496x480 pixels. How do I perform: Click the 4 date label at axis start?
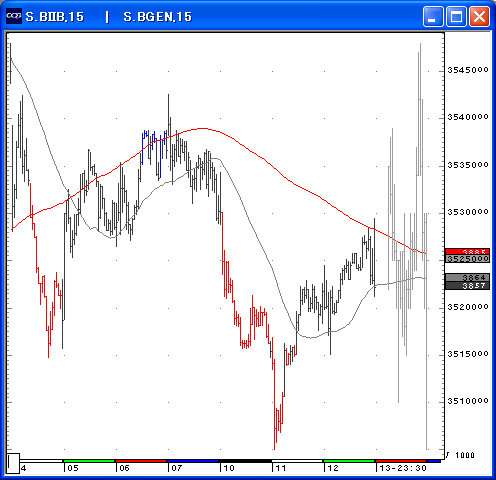tap(23, 468)
